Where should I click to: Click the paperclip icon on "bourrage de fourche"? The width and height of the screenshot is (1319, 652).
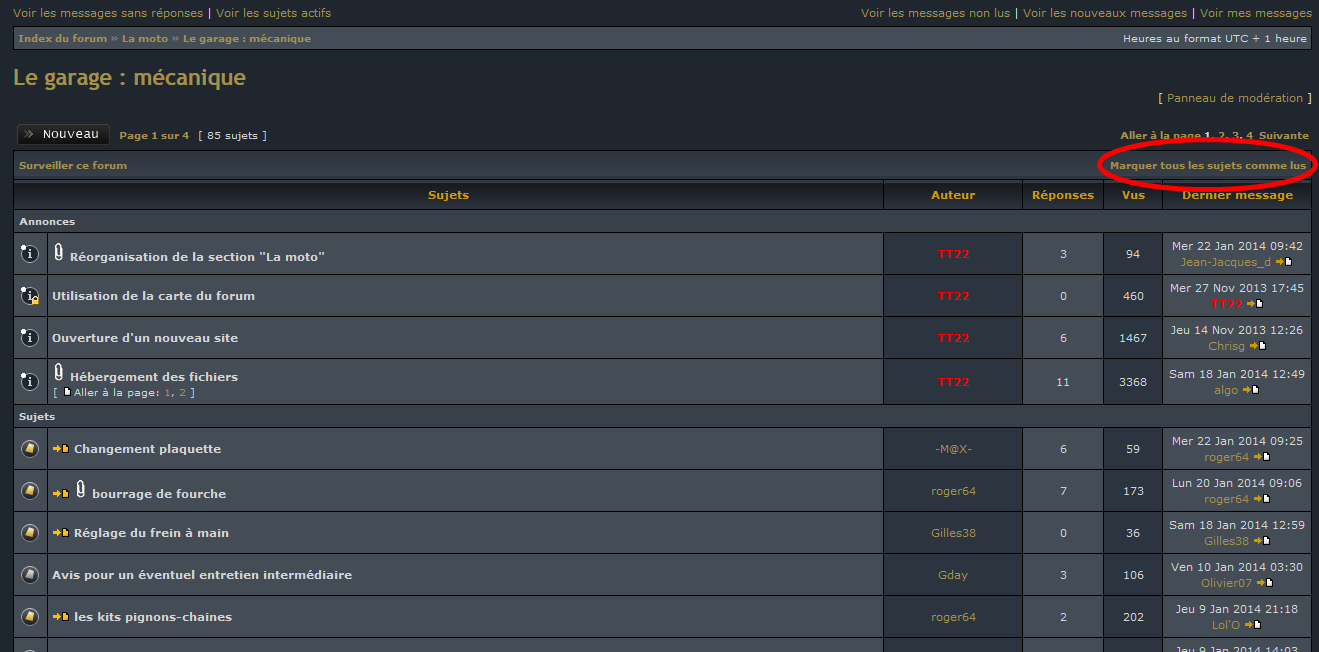coord(81,490)
